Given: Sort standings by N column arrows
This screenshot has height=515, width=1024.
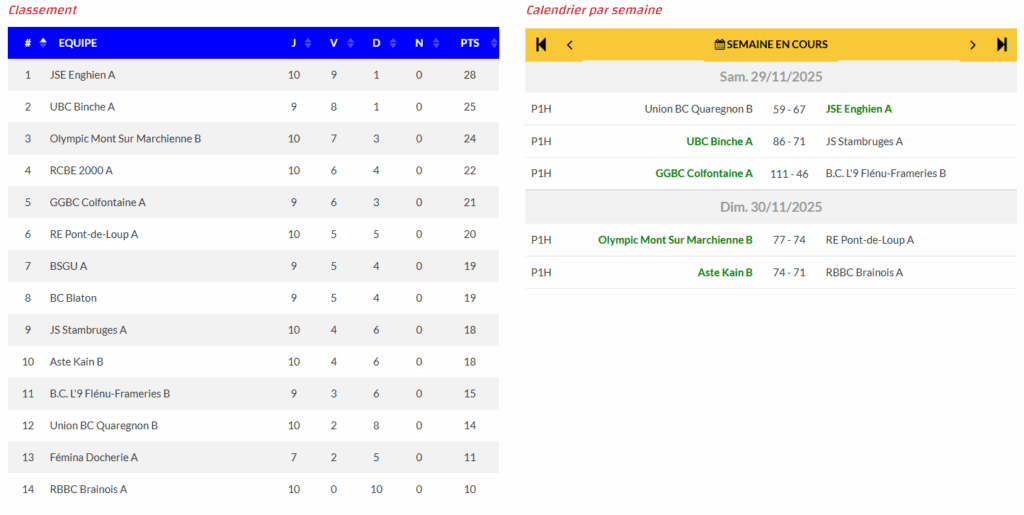Looking at the screenshot, I should click(x=434, y=43).
